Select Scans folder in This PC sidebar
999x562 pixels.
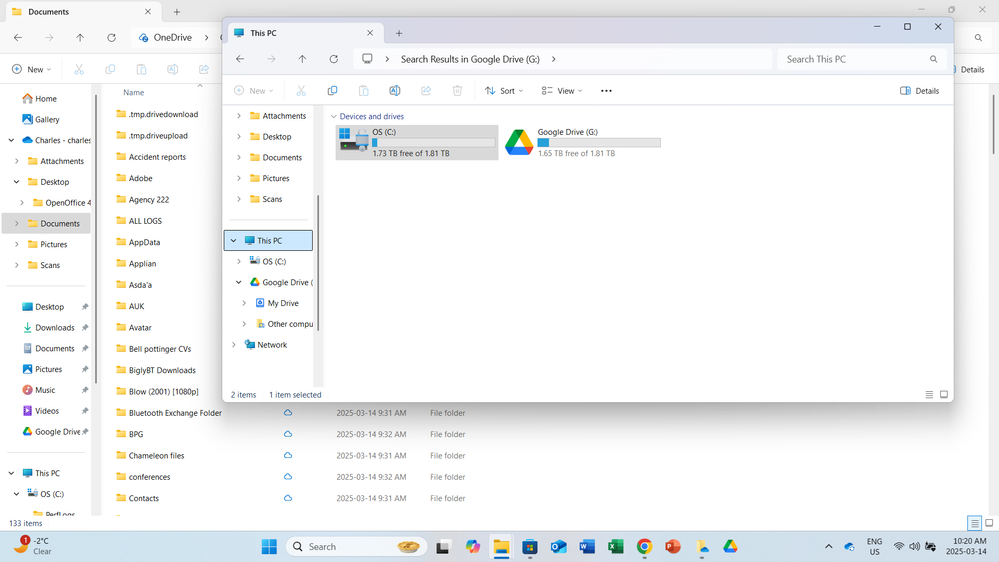(272, 199)
